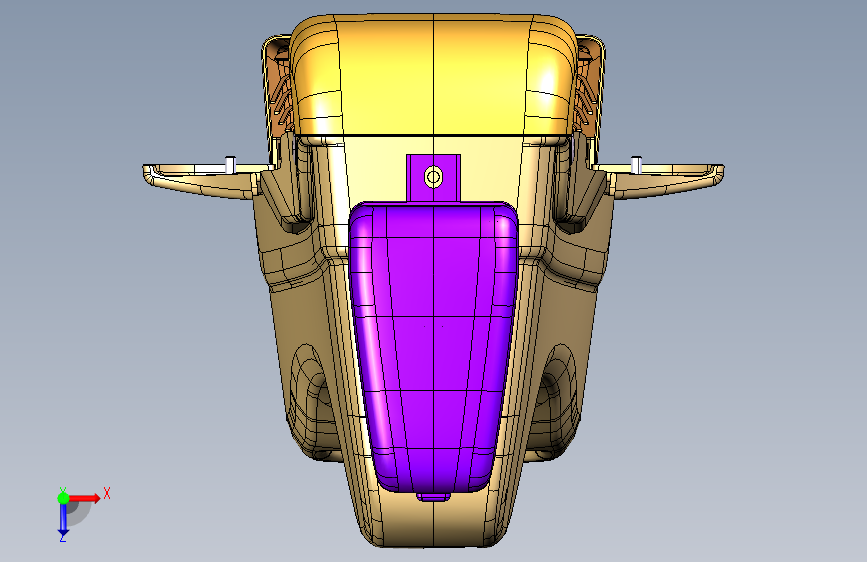Select the small tab at the purple panel's bottom
867x562 pixels.
(x=433, y=497)
